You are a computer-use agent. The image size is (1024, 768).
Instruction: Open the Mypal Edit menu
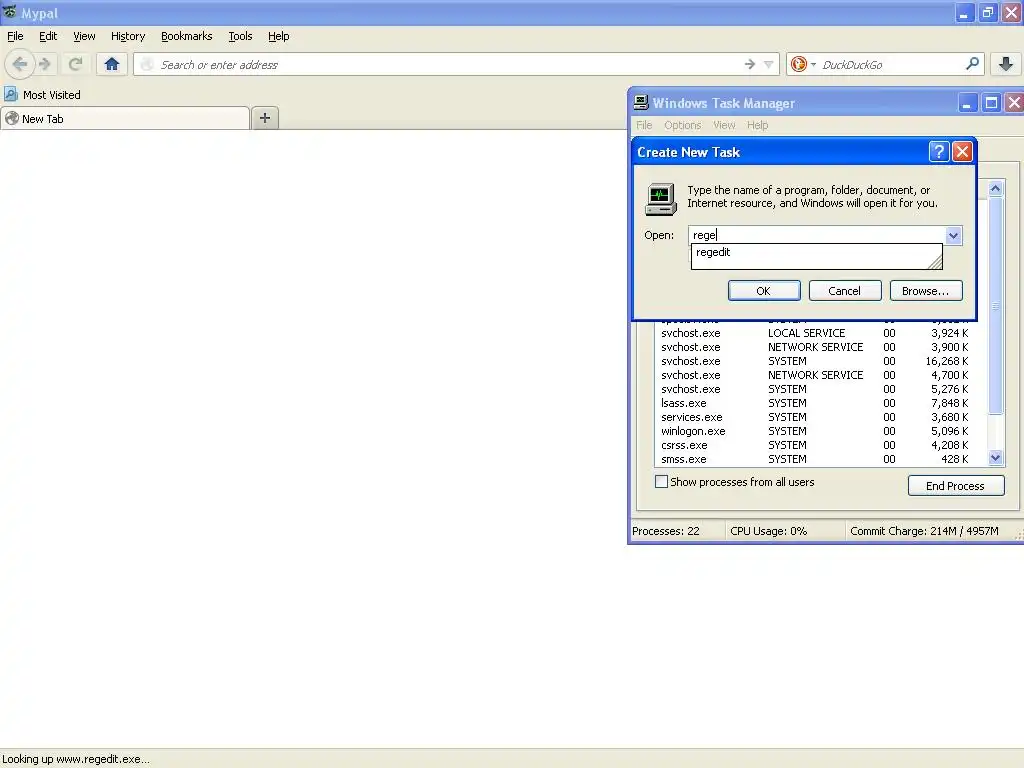coord(48,36)
